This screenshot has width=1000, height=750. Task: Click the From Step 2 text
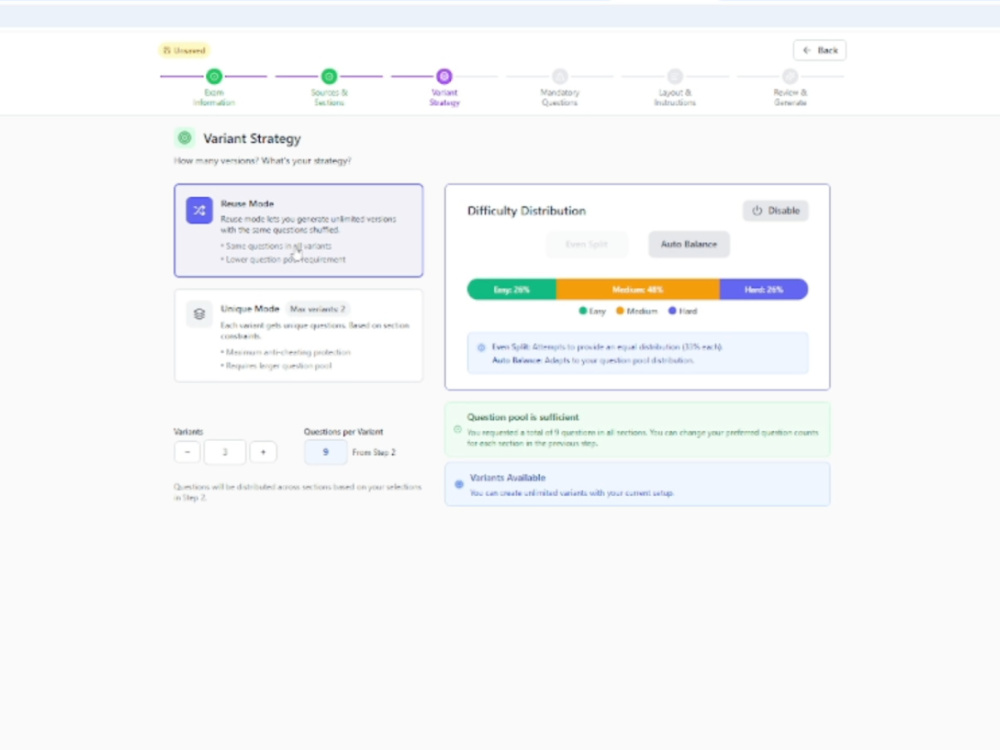(x=374, y=452)
